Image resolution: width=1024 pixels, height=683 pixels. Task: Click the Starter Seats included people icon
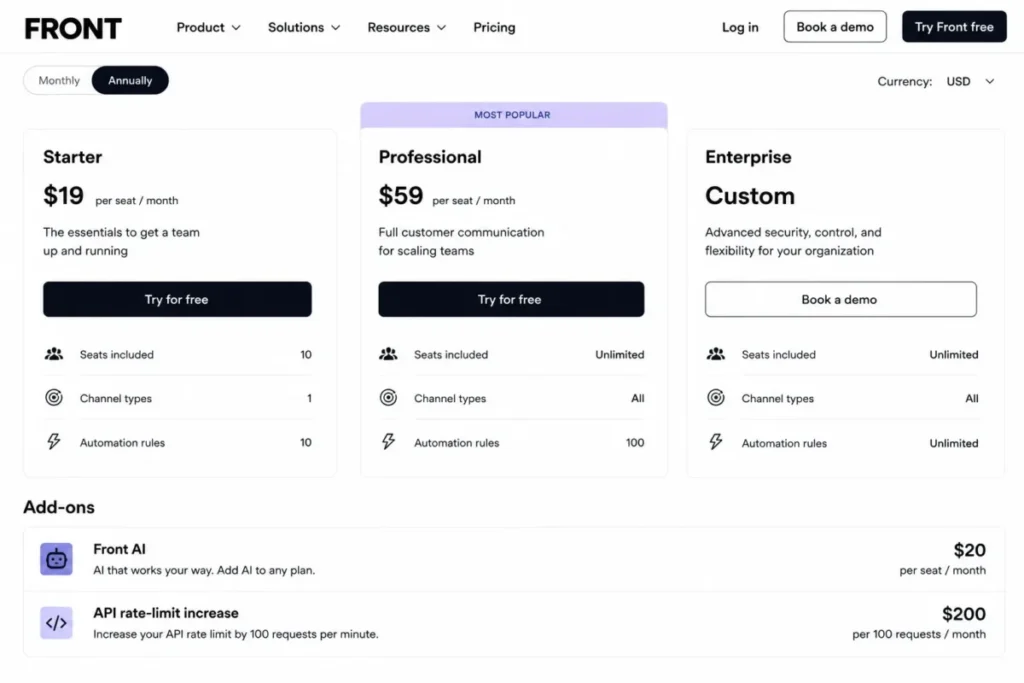pos(54,354)
